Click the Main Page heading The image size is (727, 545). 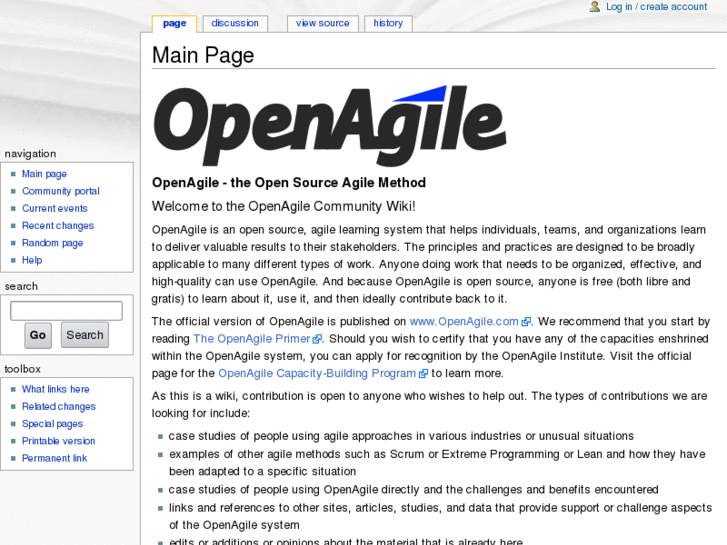pos(203,55)
